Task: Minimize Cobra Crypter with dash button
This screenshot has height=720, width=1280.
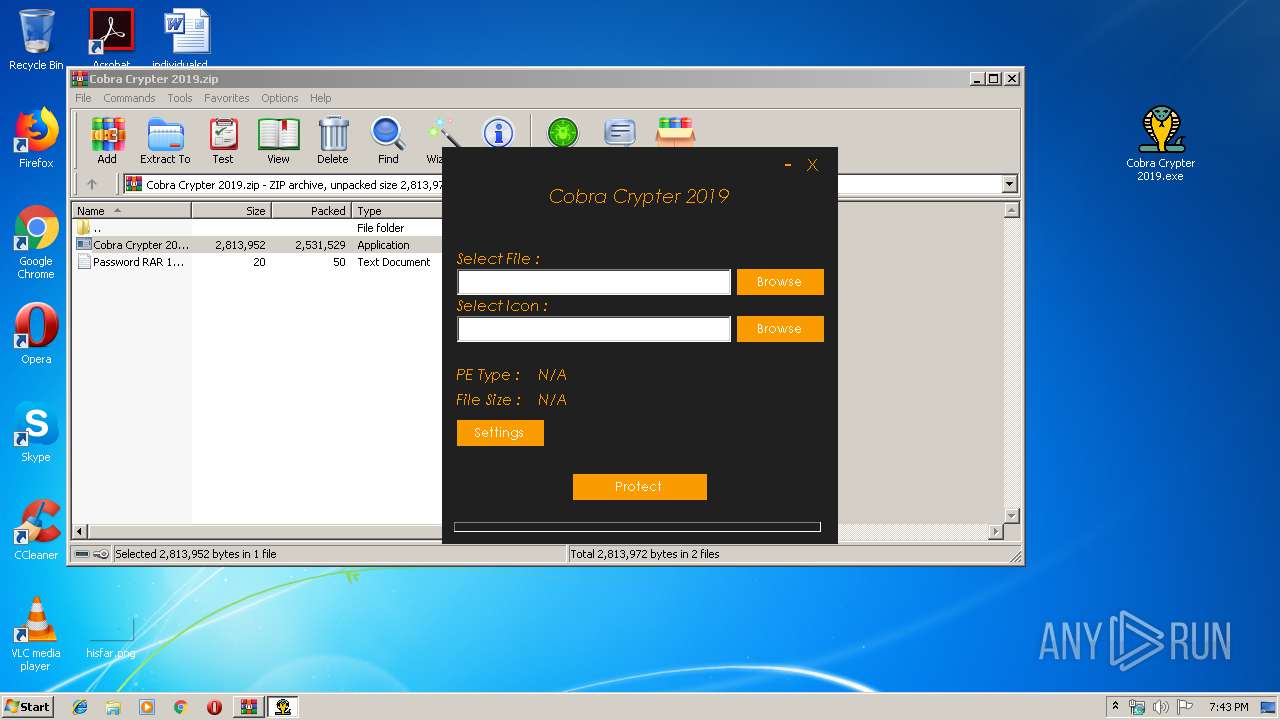Action: pos(788,165)
